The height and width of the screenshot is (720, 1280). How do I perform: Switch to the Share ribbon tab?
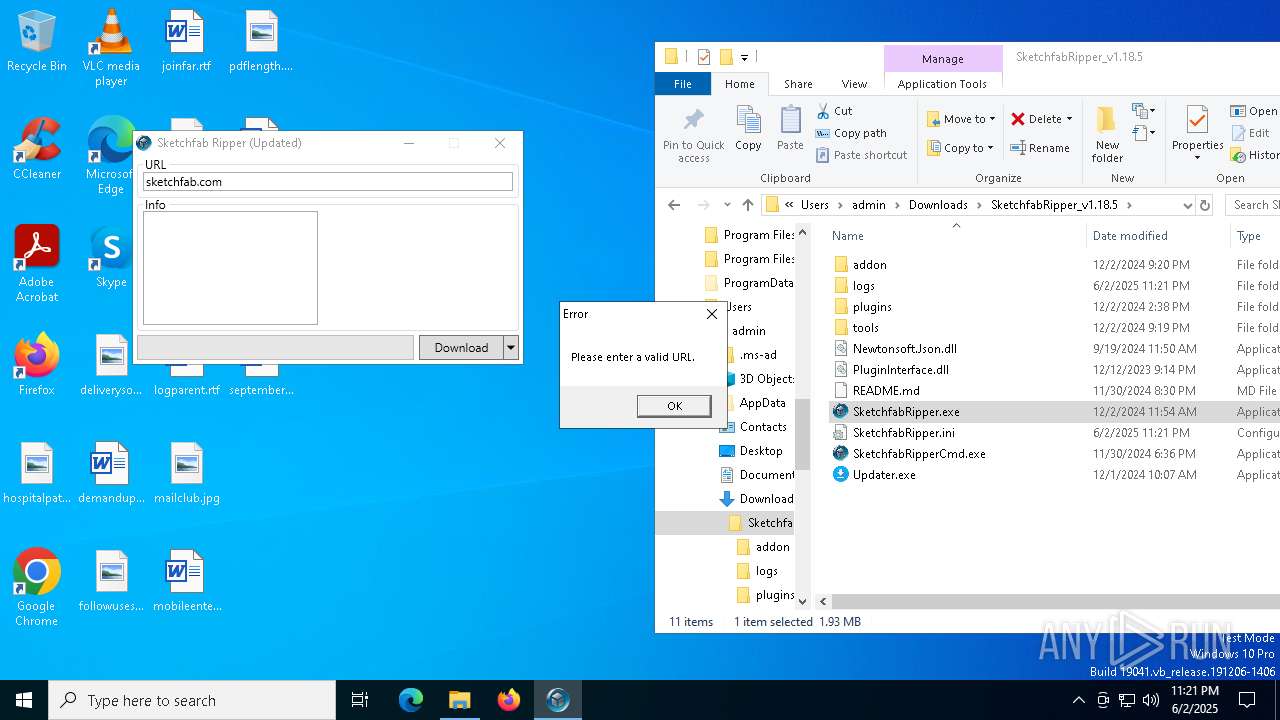click(798, 84)
